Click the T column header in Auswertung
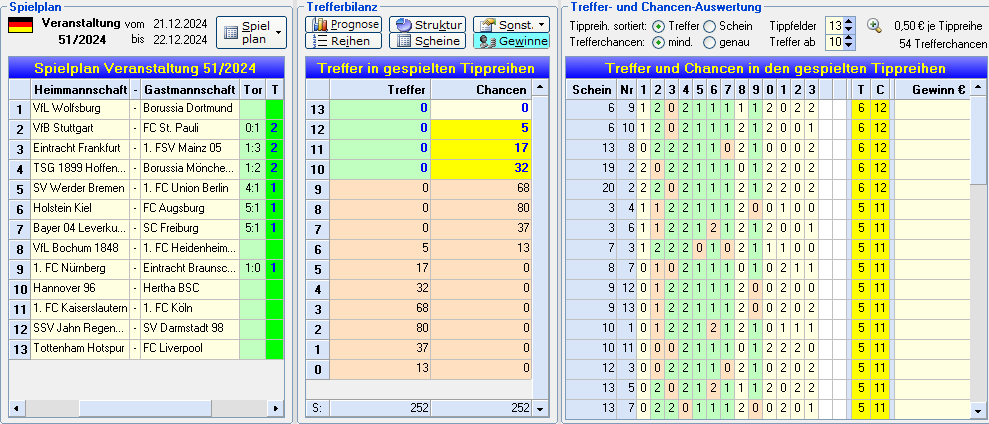Screen dimensions: 989x424 (x=861, y=90)
